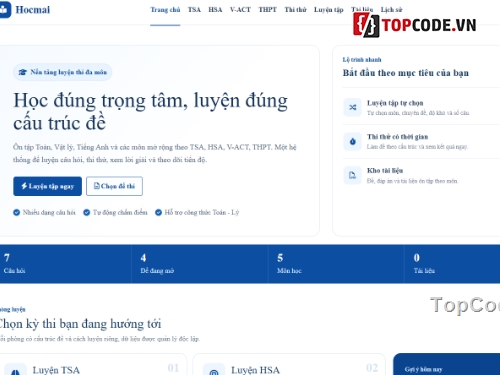
Task: Open the TSA menu item
Action: tap(194, 10)
